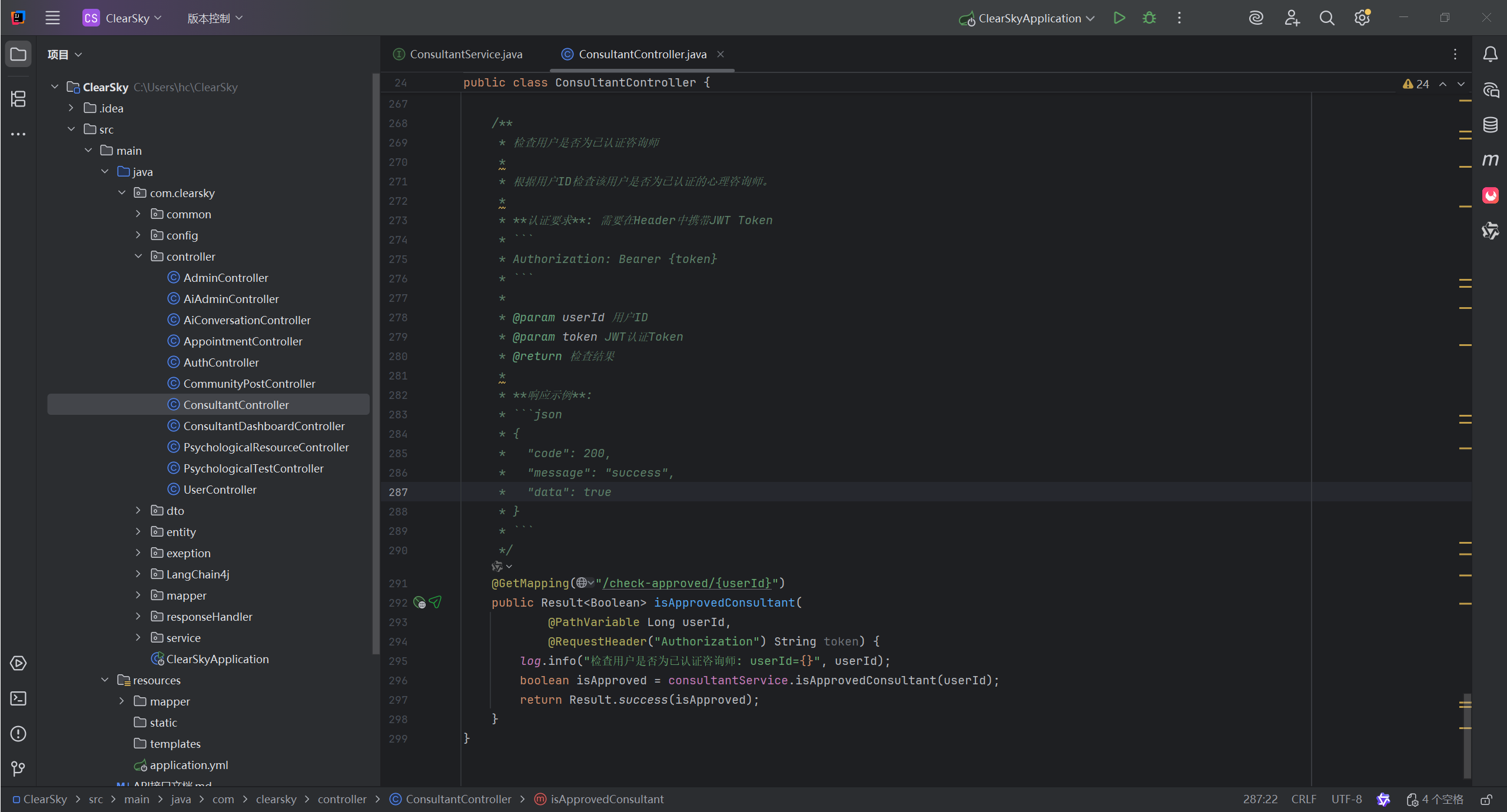The width and height of the screenshot is (1507, 812).
Task: Open the Git version control panel
Action: tap(18, 768)
